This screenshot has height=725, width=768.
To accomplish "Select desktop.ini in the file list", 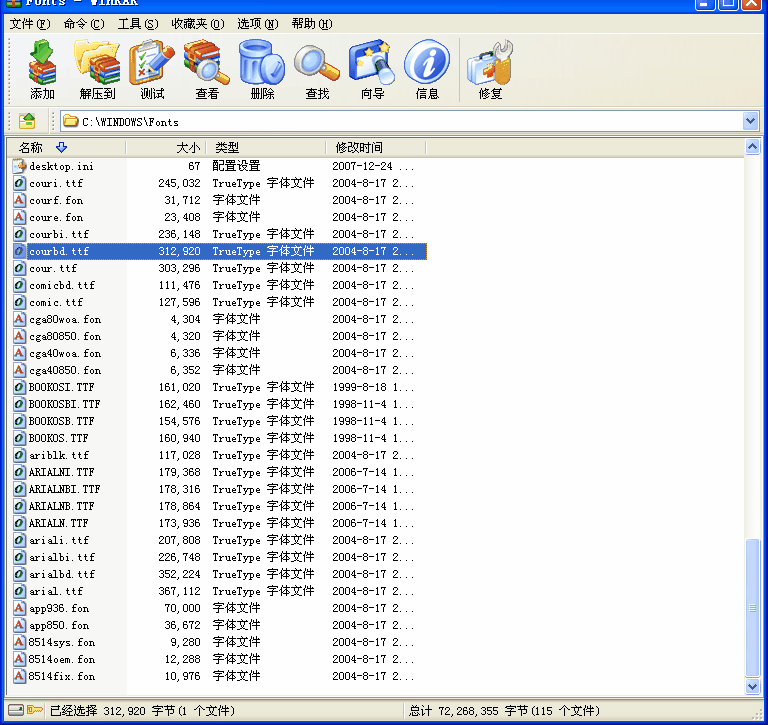I will (x=61, y=166).
